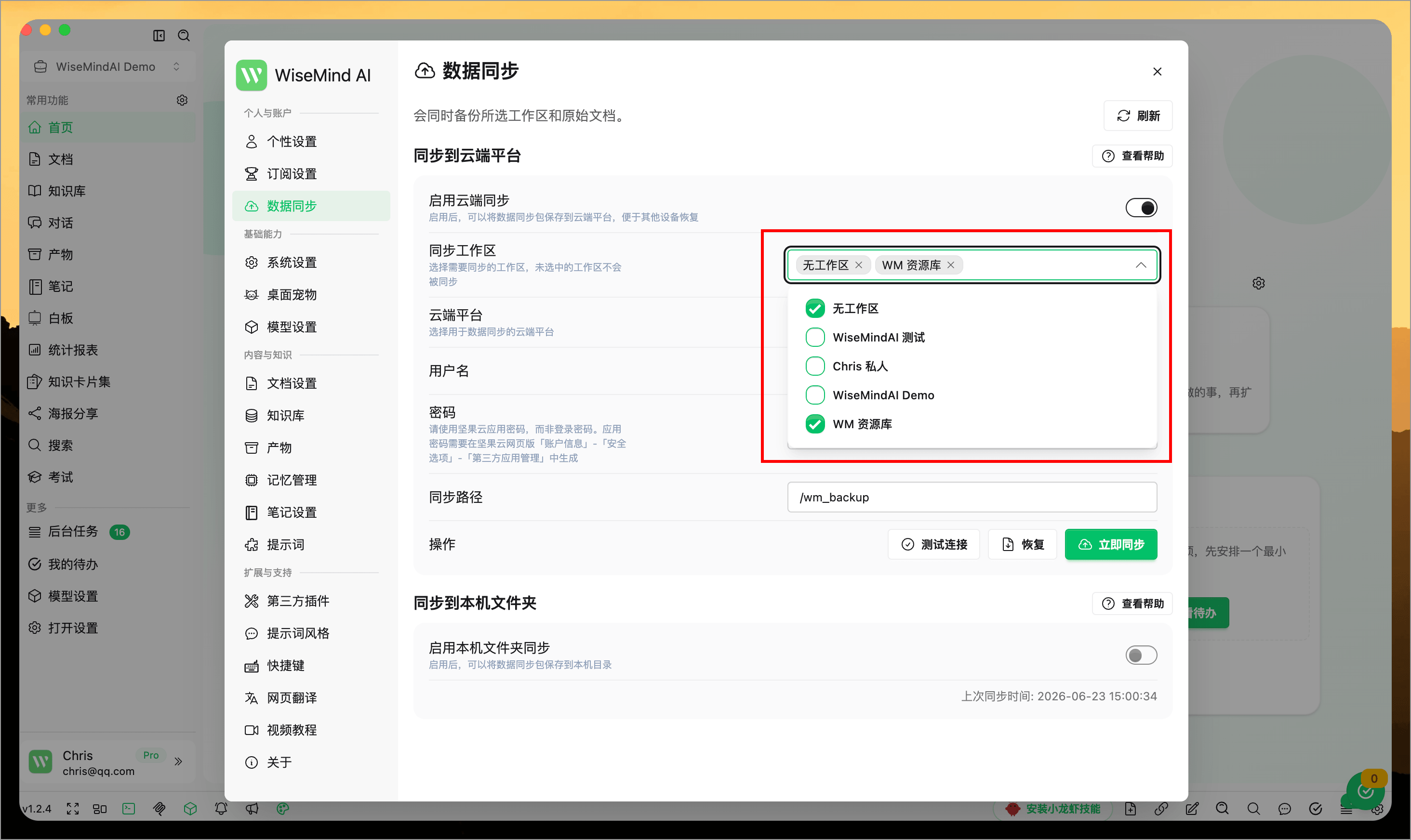Open 白板 in main sidebar
The height and width of the screenshot is (840, 1411).
tap(107, 318)
